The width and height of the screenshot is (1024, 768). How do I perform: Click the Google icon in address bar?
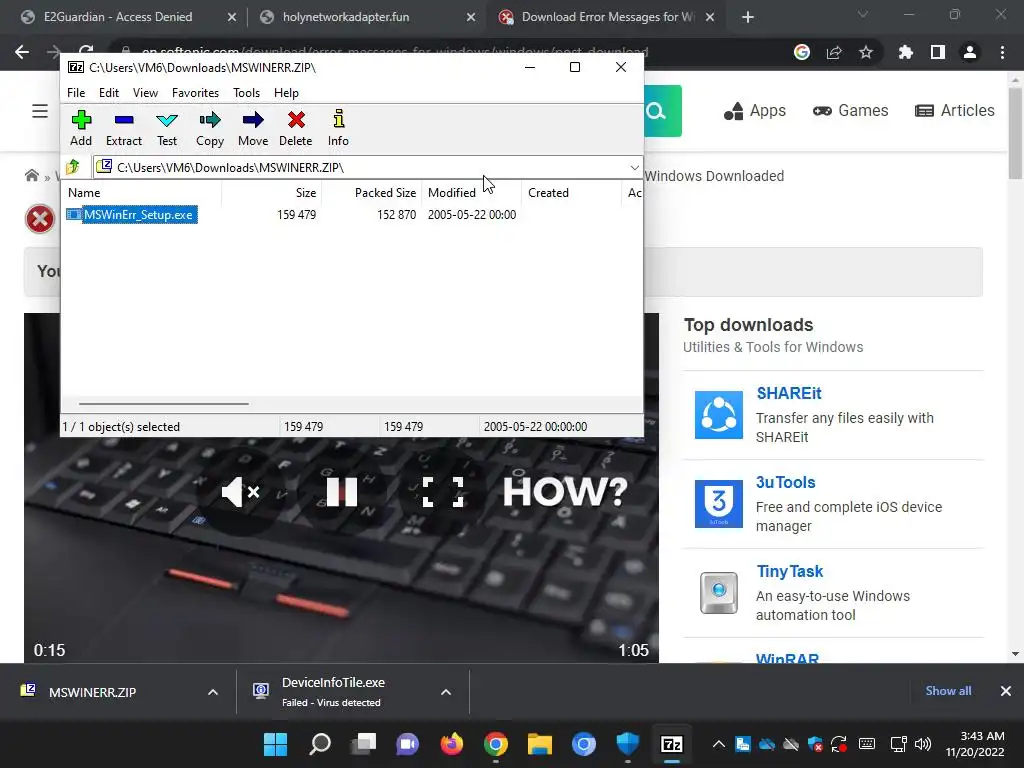[802, 52]
